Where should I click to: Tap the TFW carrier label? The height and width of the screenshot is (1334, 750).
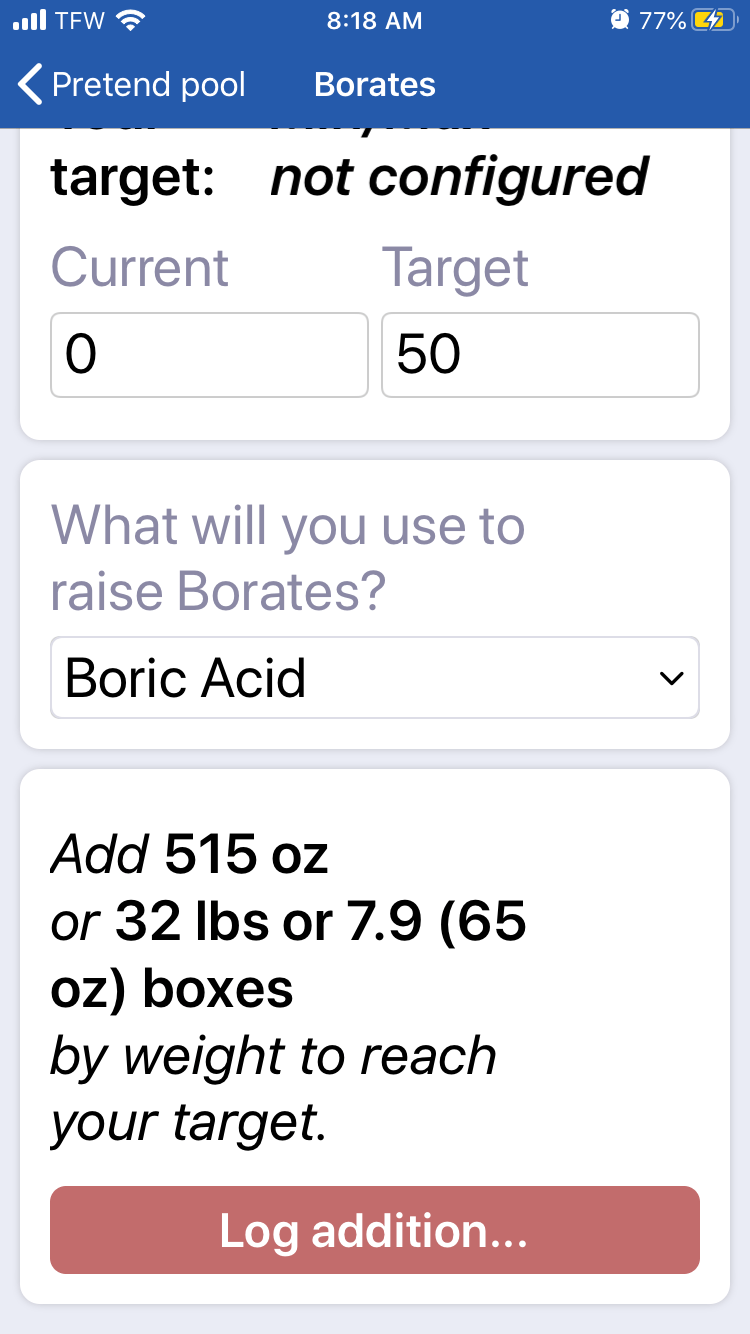coord(80,20)
